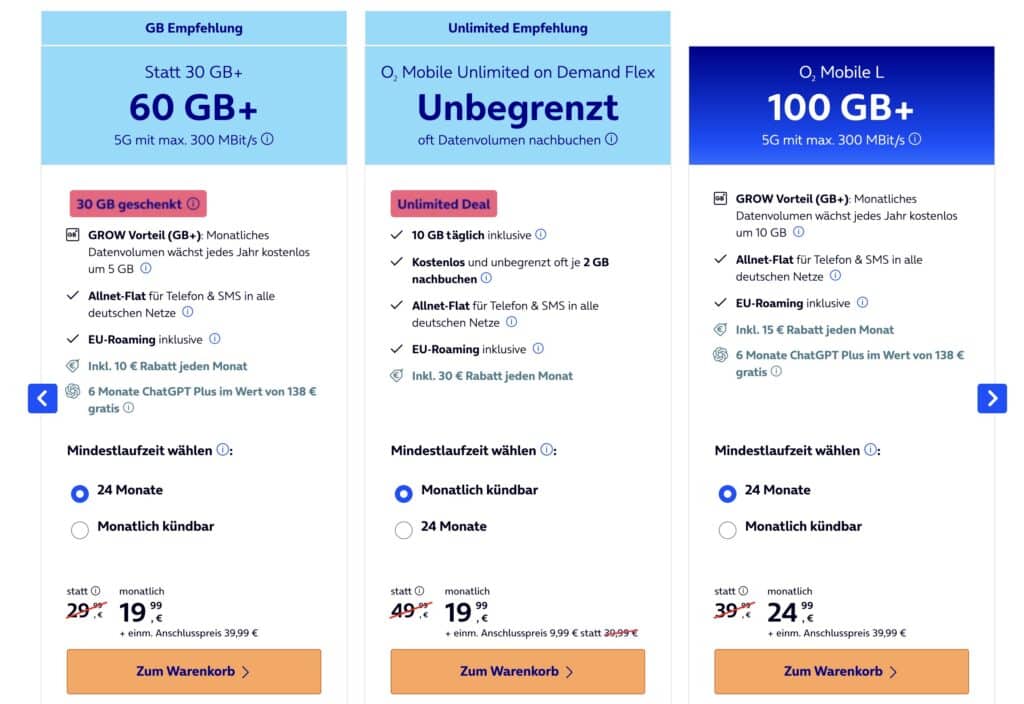This screenshot has height=704, width=1024.
Task: Click info icon next to 30 GB geschenkt
Action: coord(193,204)
